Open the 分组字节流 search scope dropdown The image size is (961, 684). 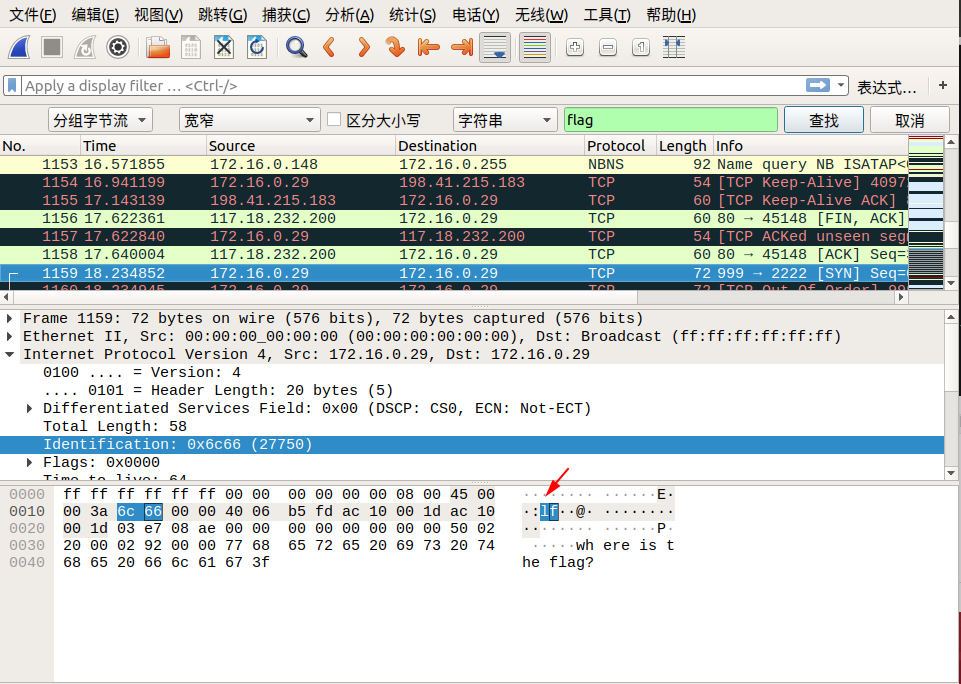tap(101, 120)
